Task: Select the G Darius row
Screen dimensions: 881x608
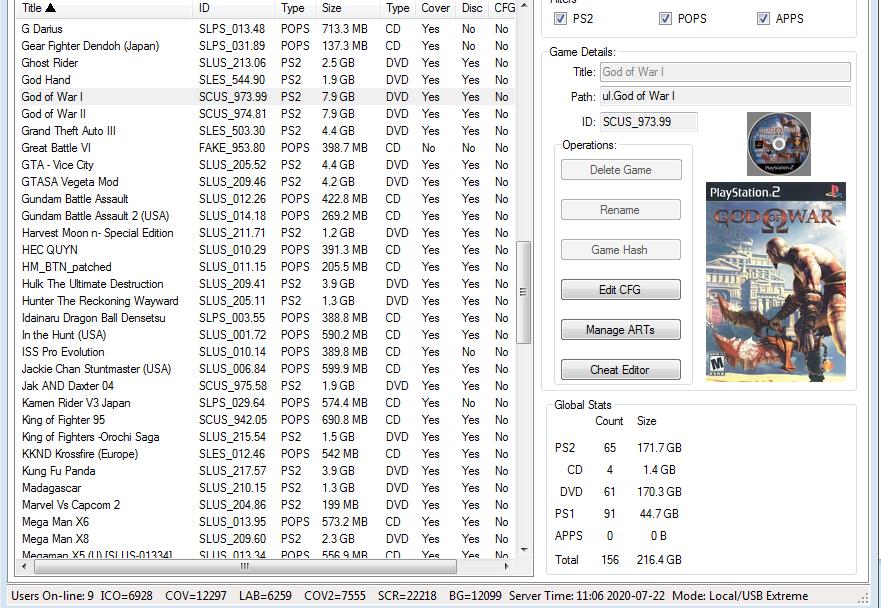Action: pyautogui.click(x=267, y=29)
